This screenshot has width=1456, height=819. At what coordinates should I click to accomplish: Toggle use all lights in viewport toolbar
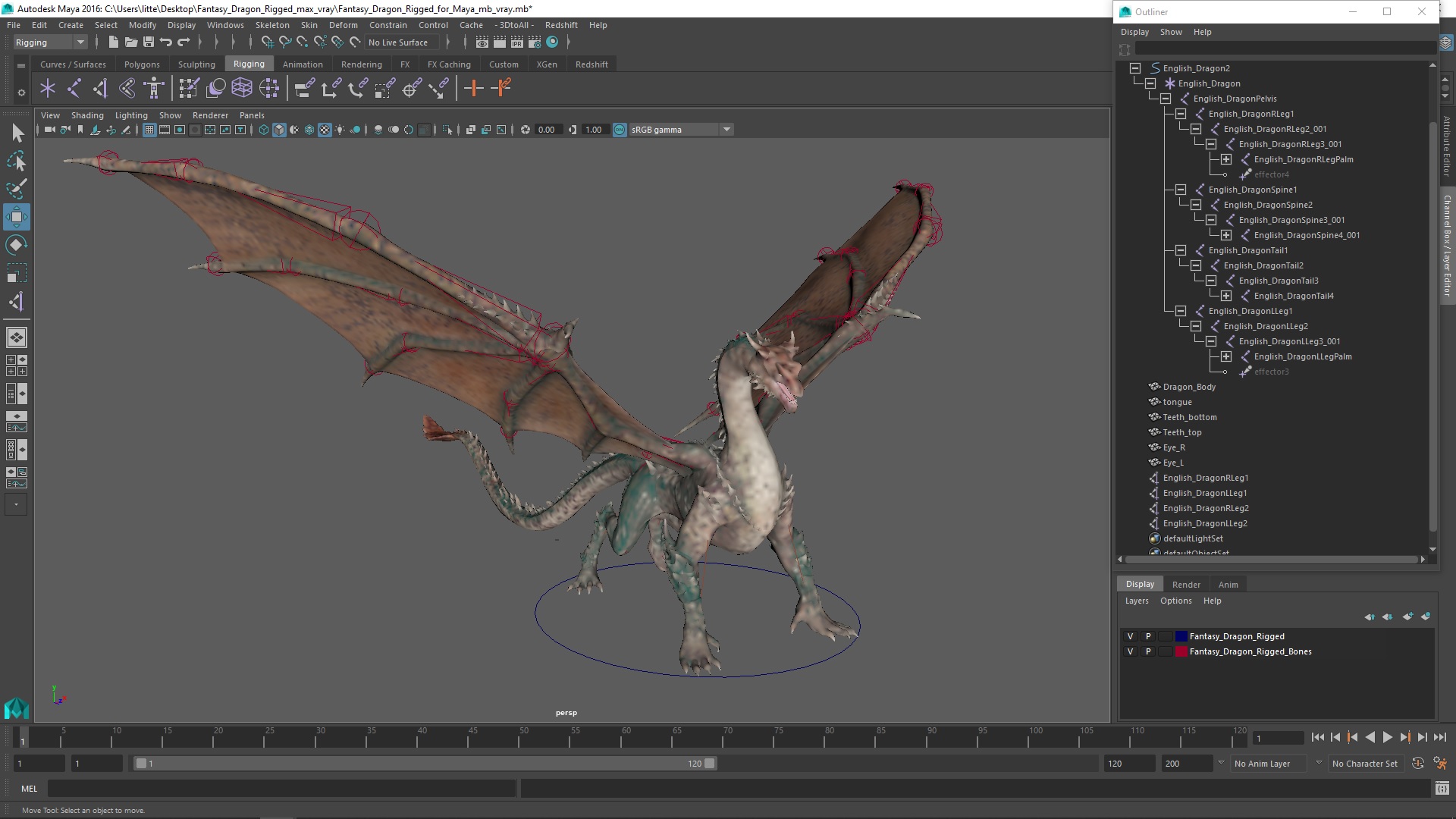click(340, 130)
